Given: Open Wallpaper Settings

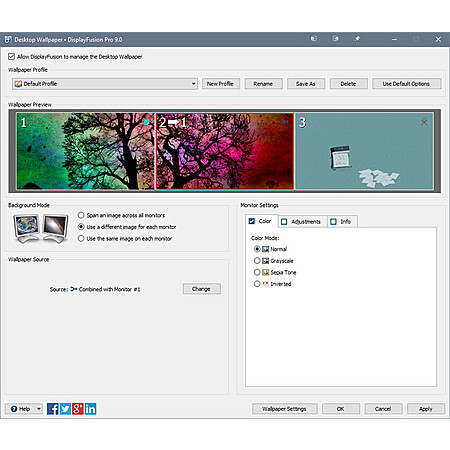Looking at the screenshot, I should coord(284,409).
